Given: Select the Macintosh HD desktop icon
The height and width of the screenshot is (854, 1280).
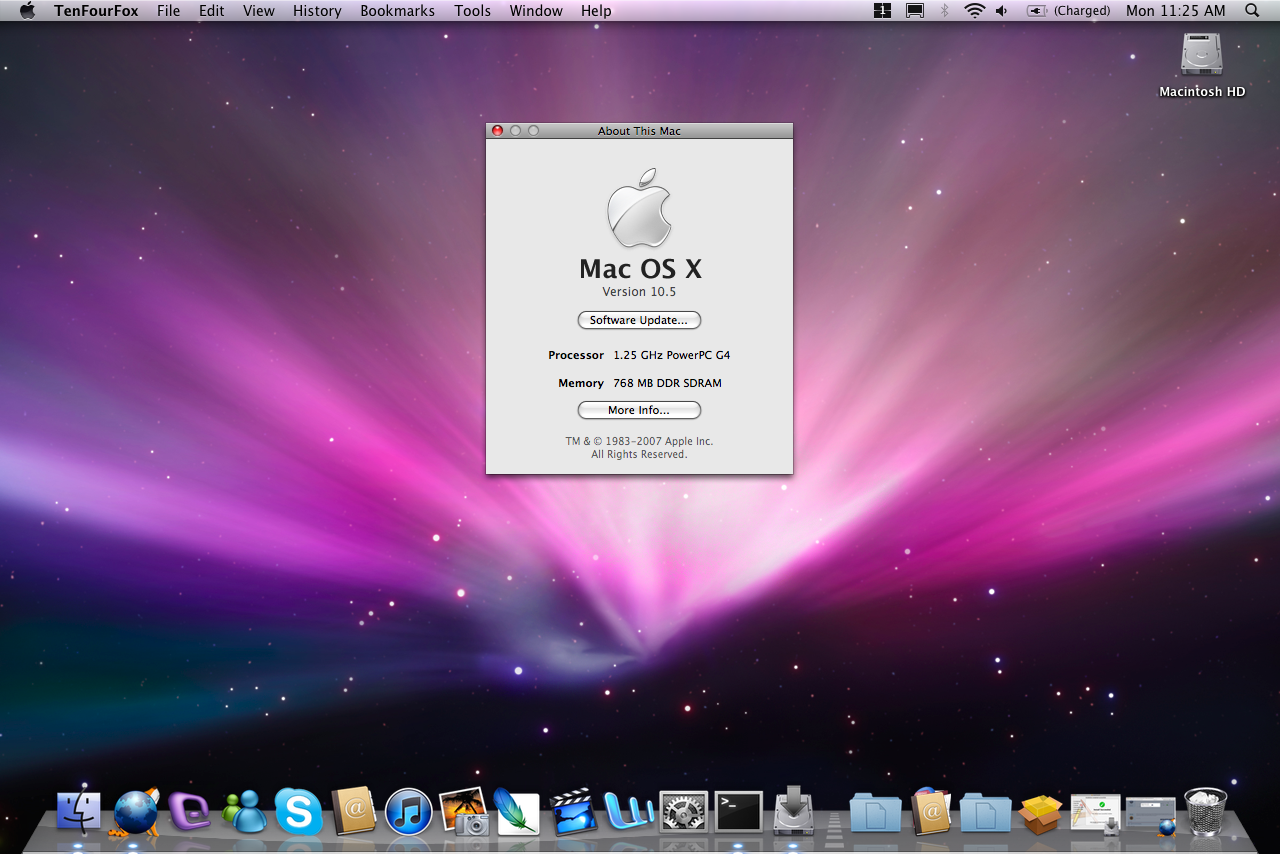Looking at the screenshot, I should click(x=1202, y=64).
